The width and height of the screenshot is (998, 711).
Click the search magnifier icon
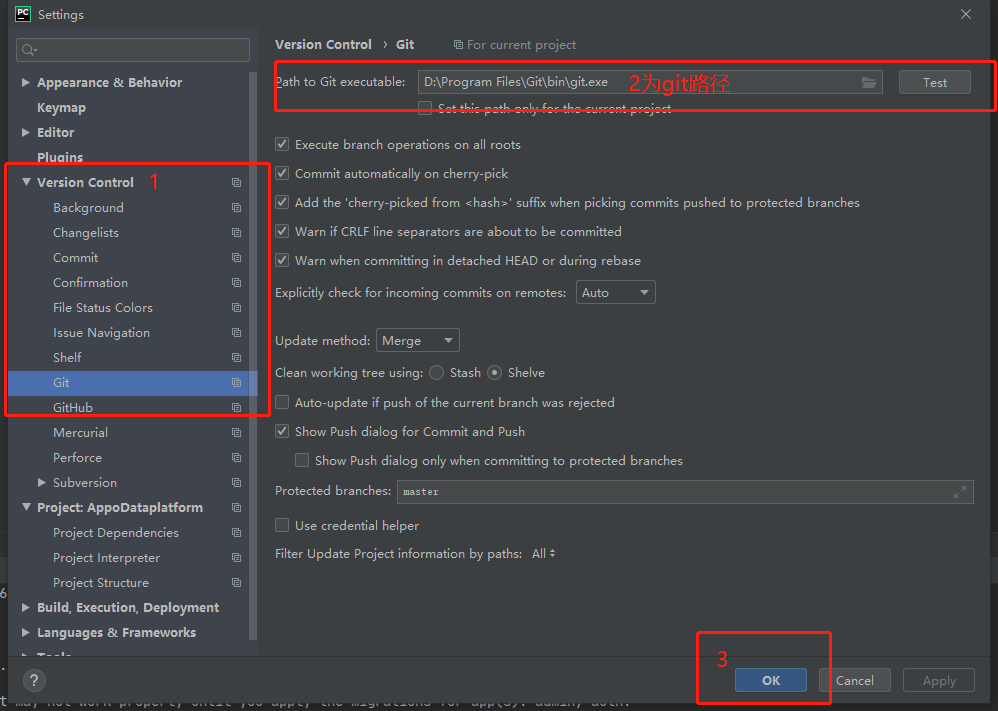point(29,50)
